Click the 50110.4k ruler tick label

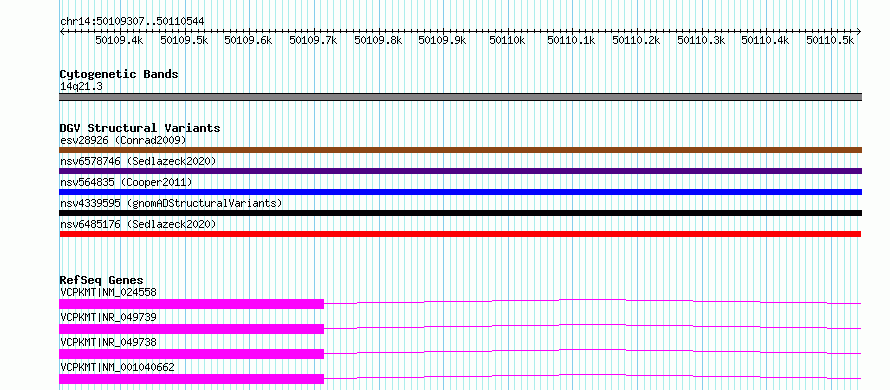[766, 40]
